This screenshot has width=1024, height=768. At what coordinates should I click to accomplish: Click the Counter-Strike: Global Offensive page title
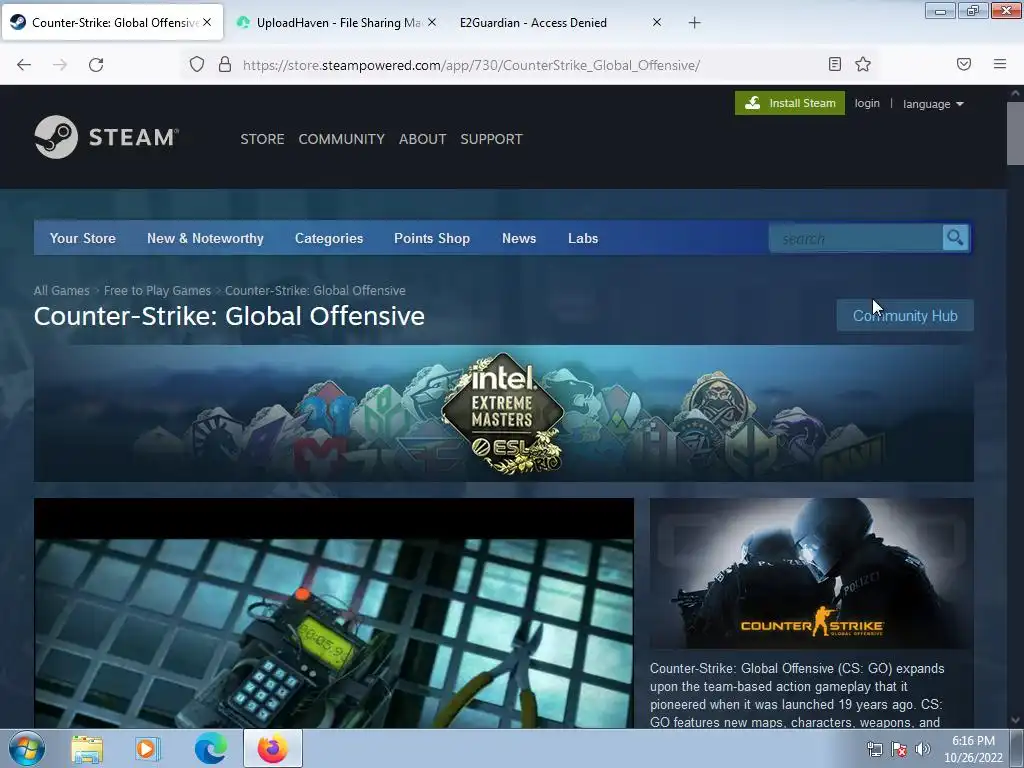click(x=229, y=316)
